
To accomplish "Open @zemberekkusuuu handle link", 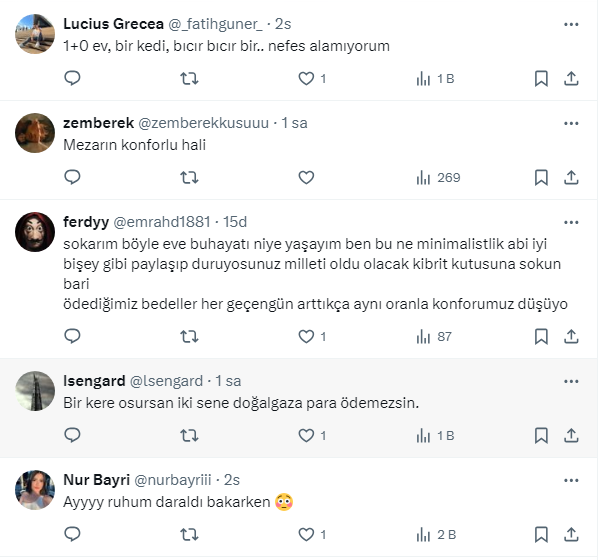I will pos(203,123).
